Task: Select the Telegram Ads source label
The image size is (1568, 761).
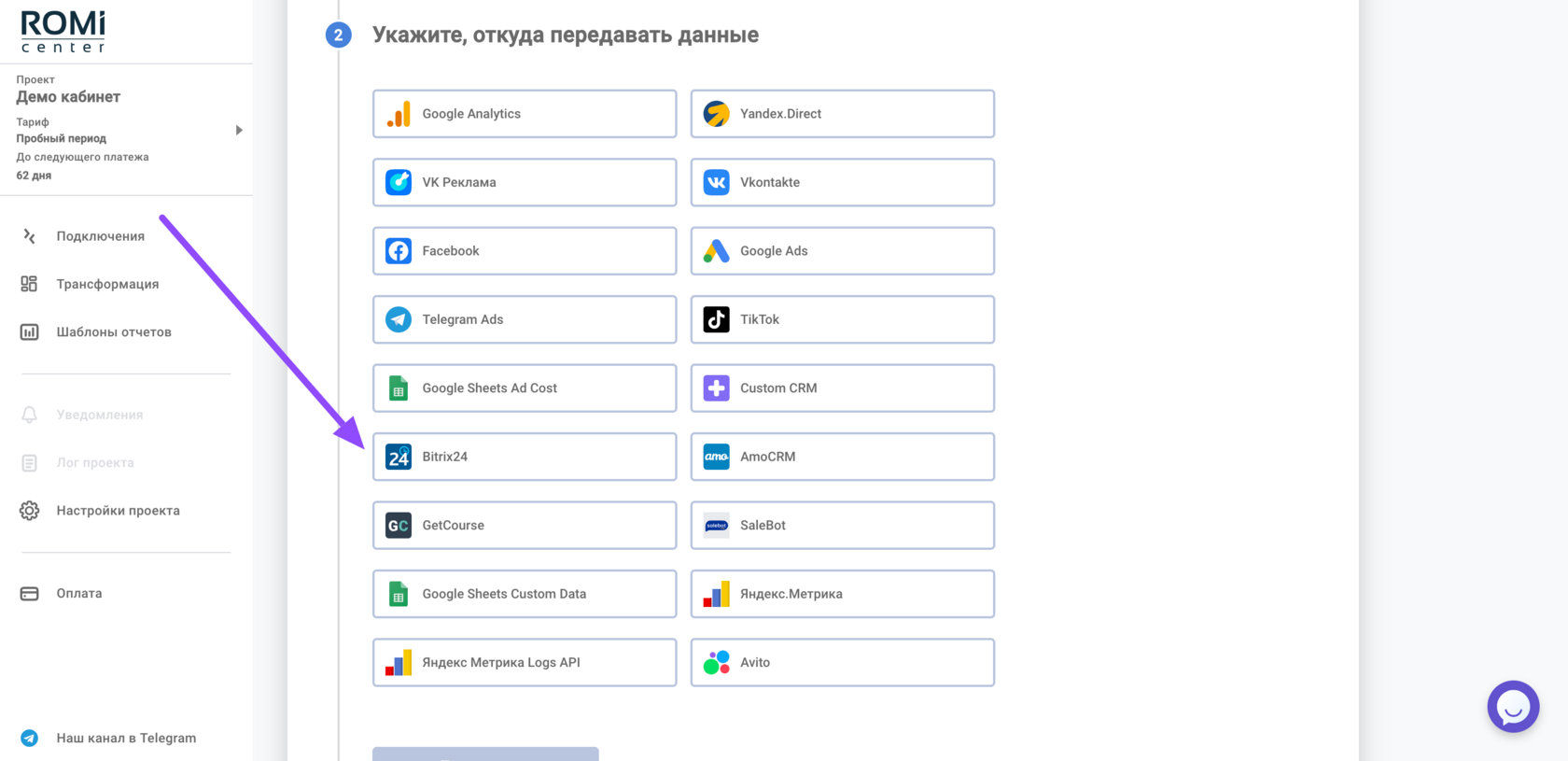Action: tap(463, 319)
